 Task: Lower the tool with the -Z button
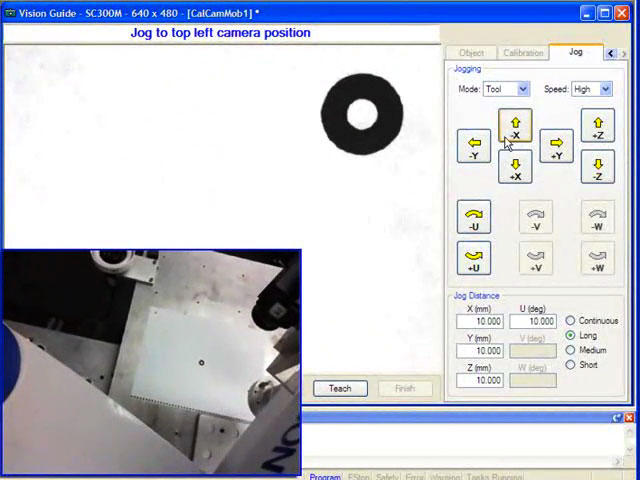click(598, 167)
